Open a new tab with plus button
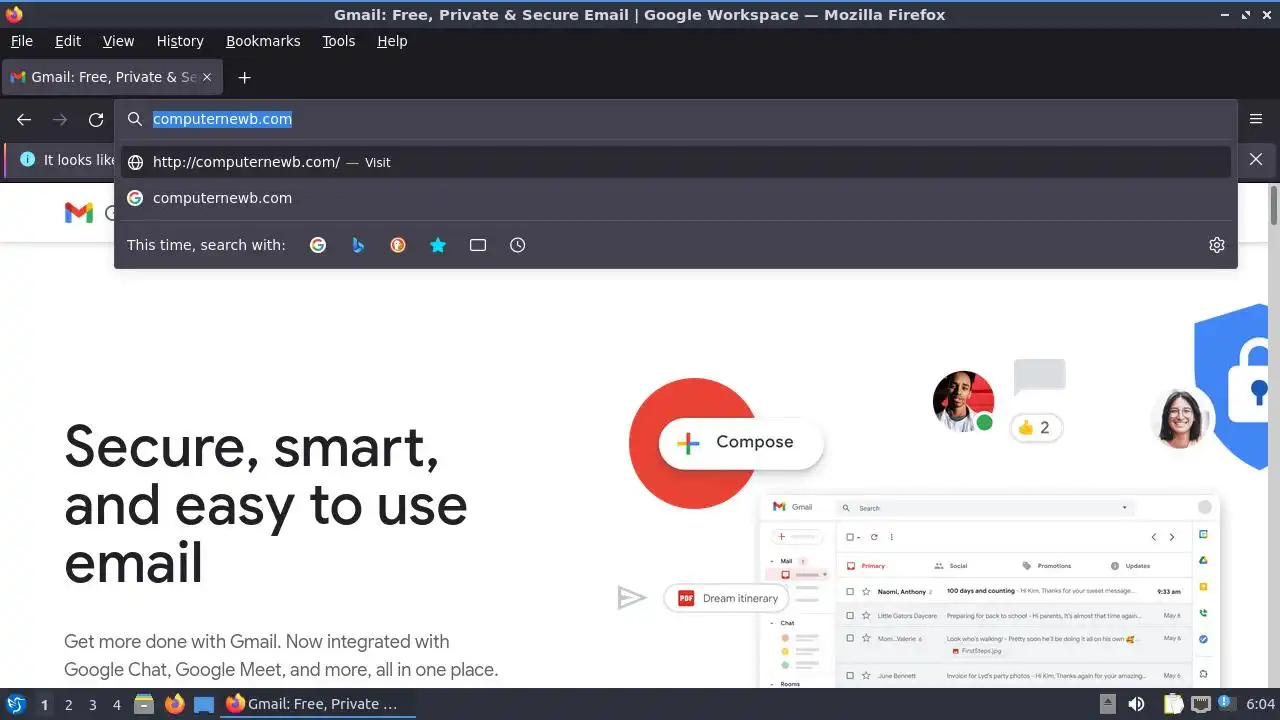1280x720 pixels. [x=244, y=77]
